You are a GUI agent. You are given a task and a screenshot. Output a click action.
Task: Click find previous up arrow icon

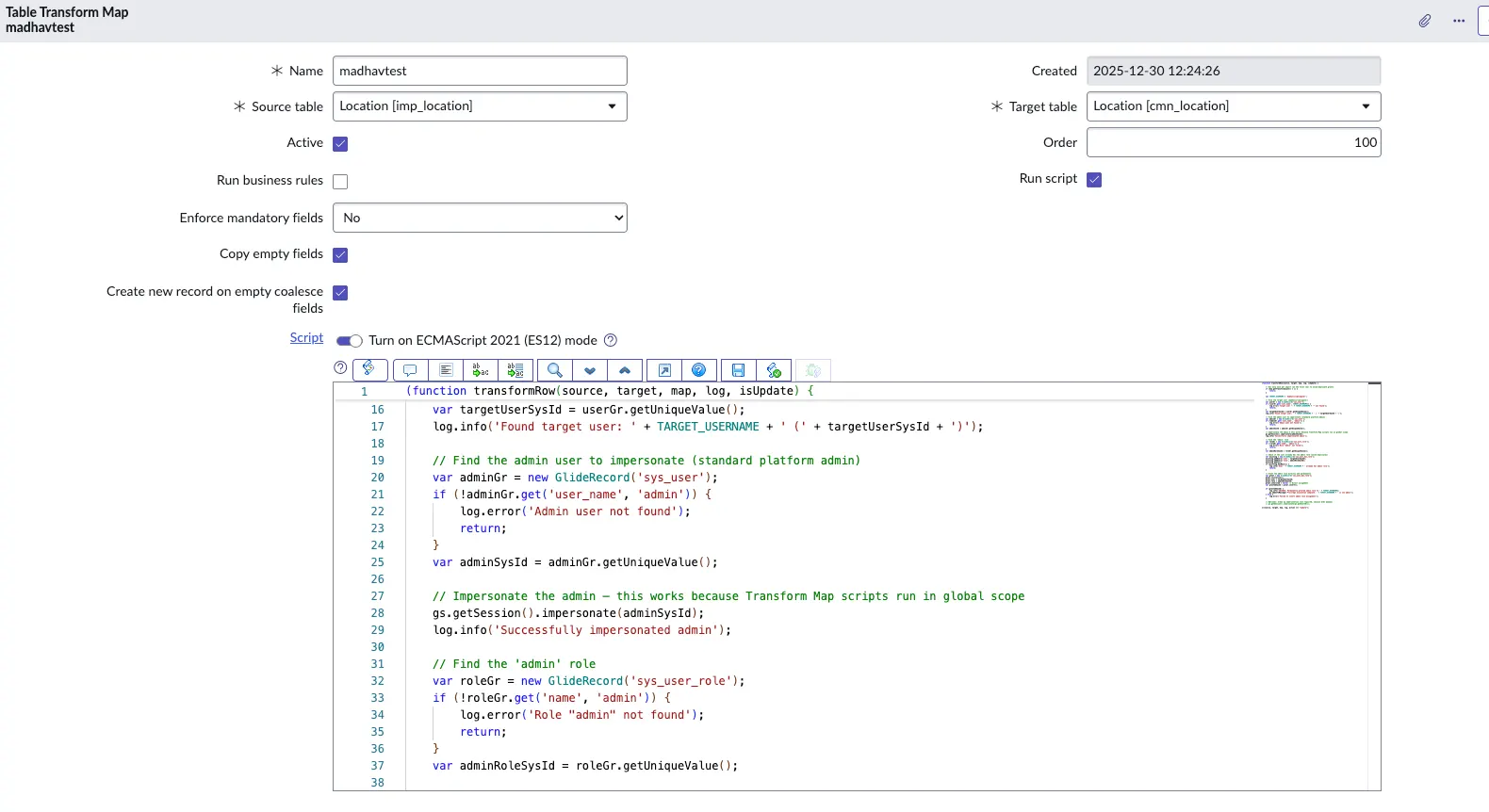pyautogui.click(x=625, y=370)
